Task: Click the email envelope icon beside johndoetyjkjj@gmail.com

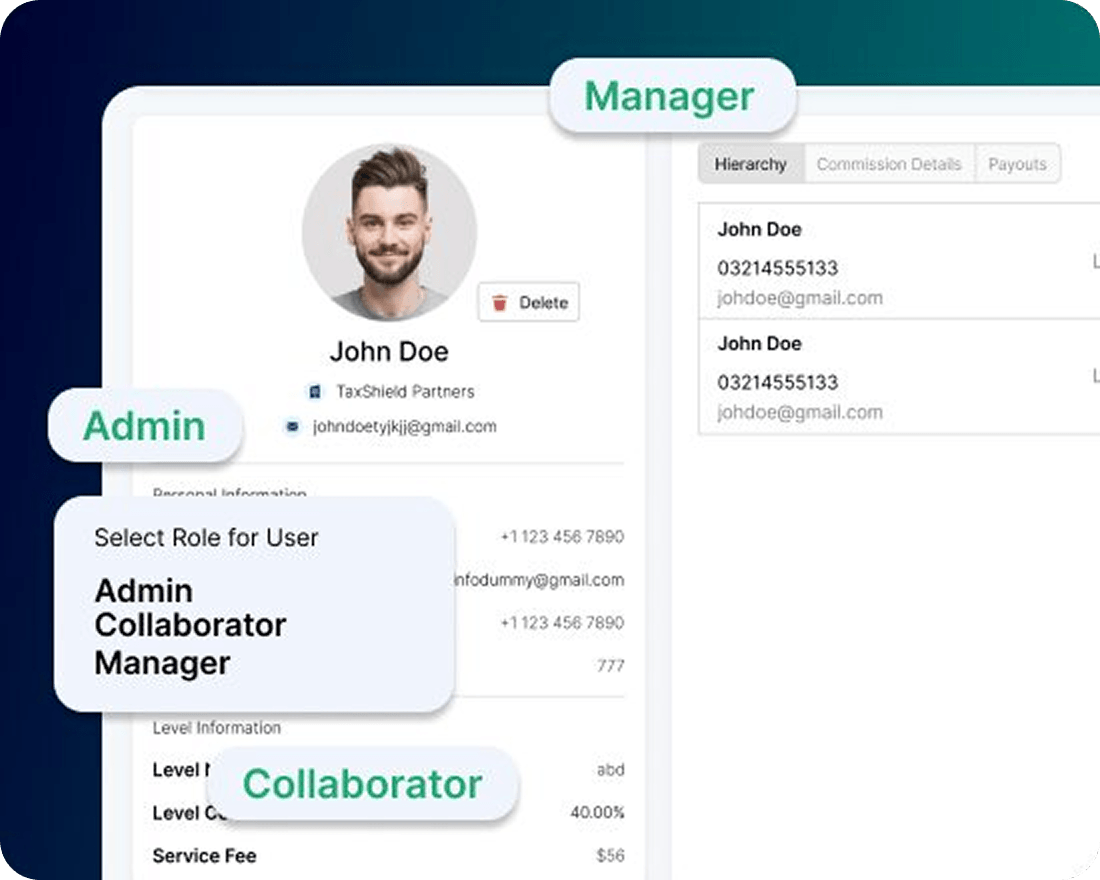Action: [293, 426]
